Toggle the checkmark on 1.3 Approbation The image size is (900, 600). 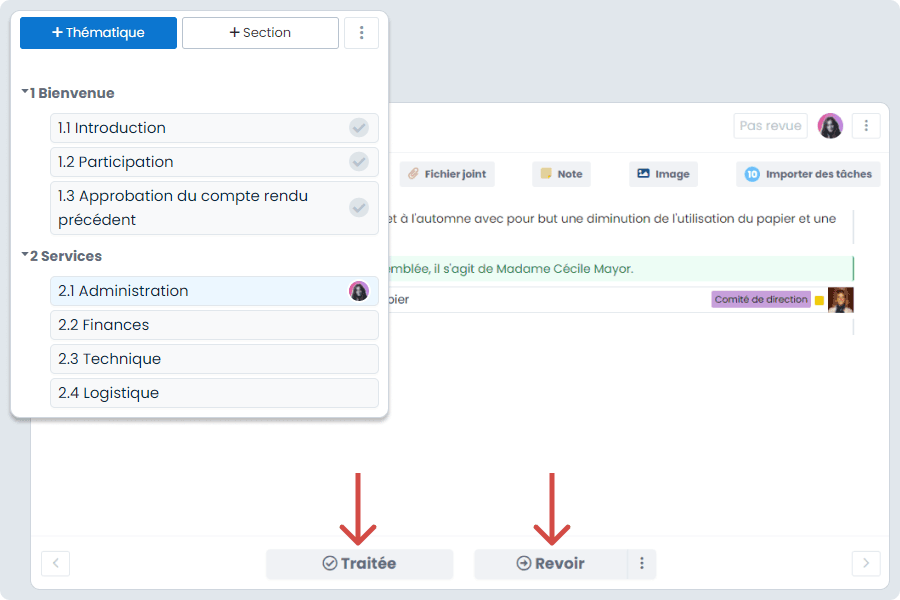pos(359,207)
